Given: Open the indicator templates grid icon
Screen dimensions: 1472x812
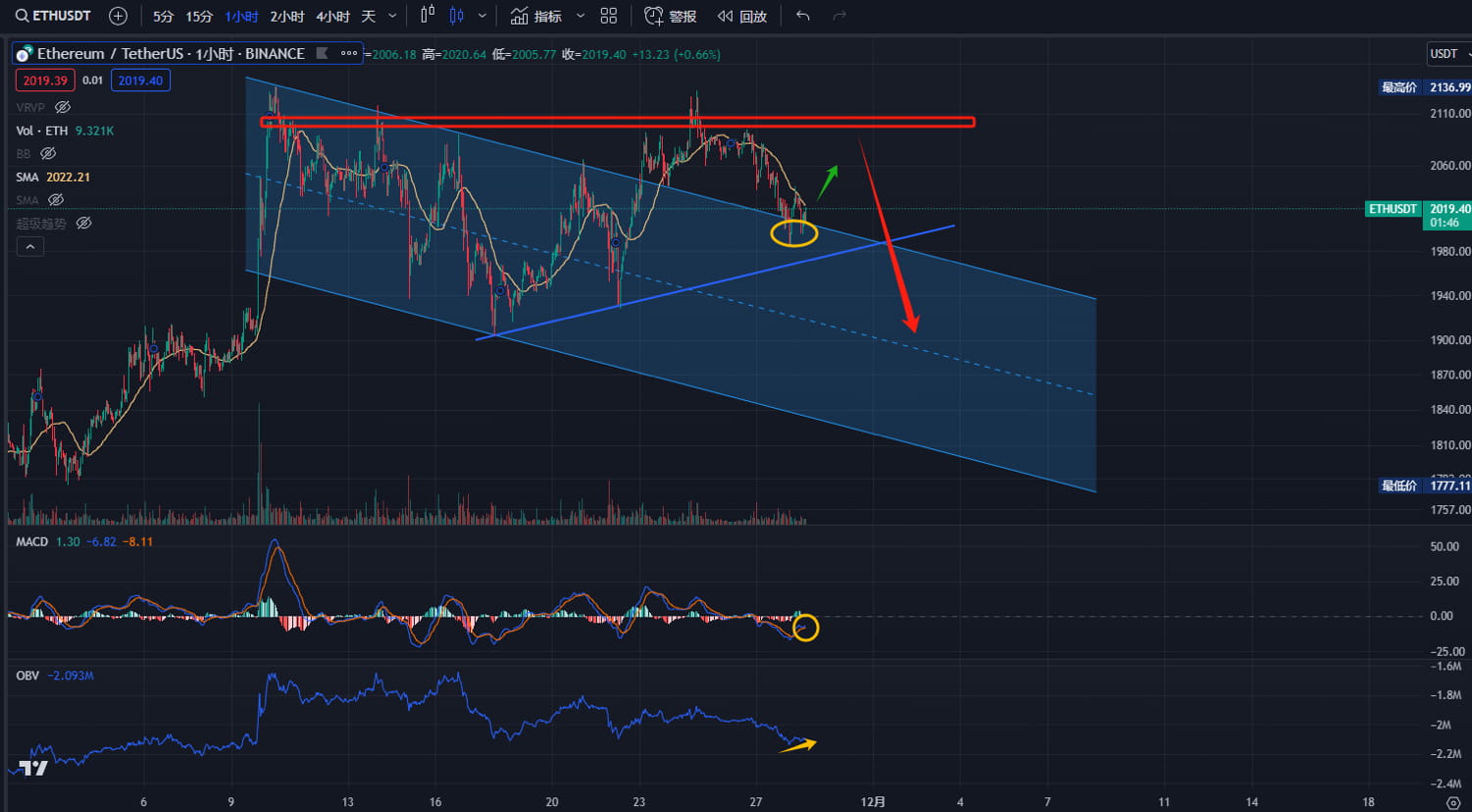Looking at the screenshot, I should point(609,17).
